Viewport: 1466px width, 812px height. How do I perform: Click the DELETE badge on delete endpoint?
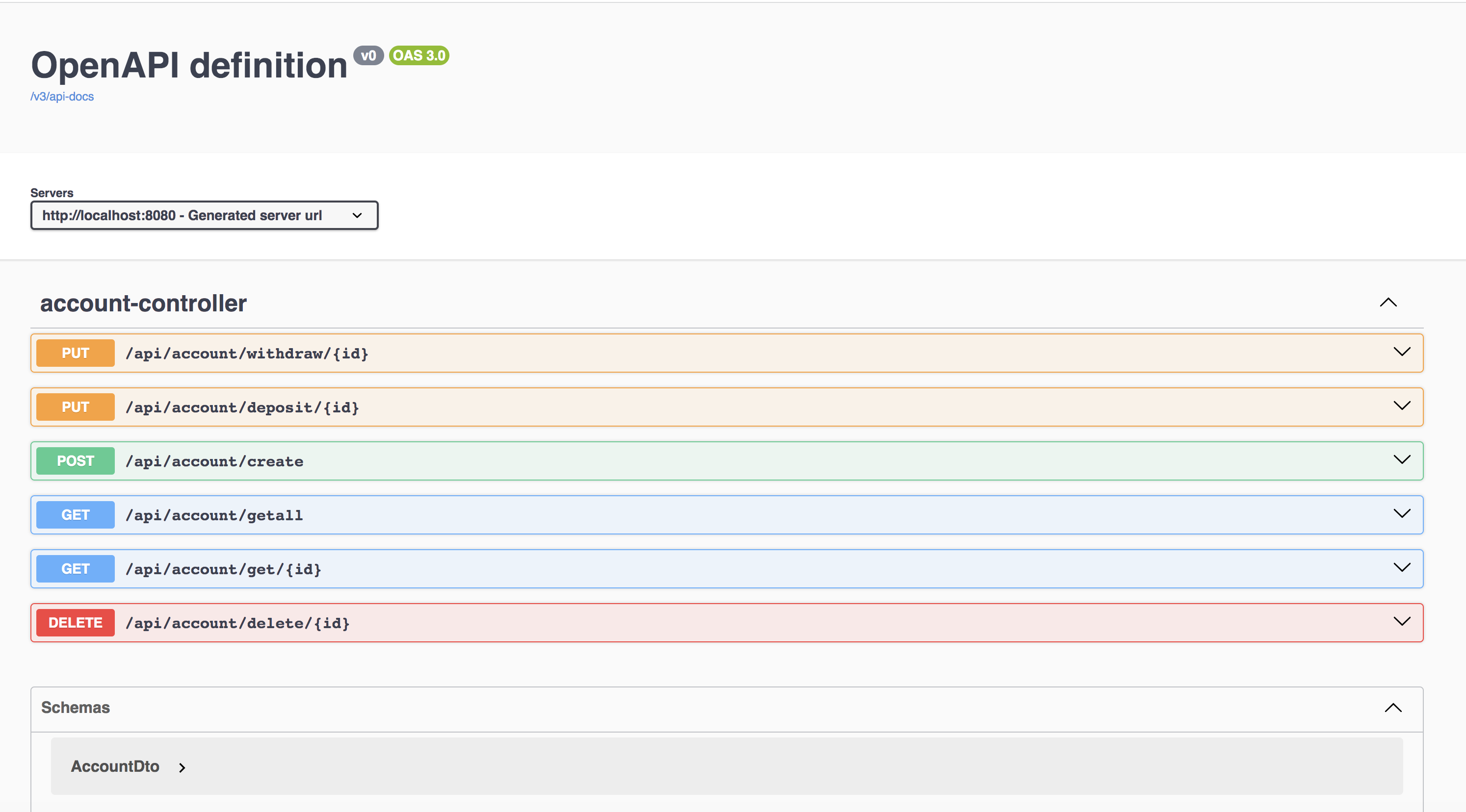(75, 622)
